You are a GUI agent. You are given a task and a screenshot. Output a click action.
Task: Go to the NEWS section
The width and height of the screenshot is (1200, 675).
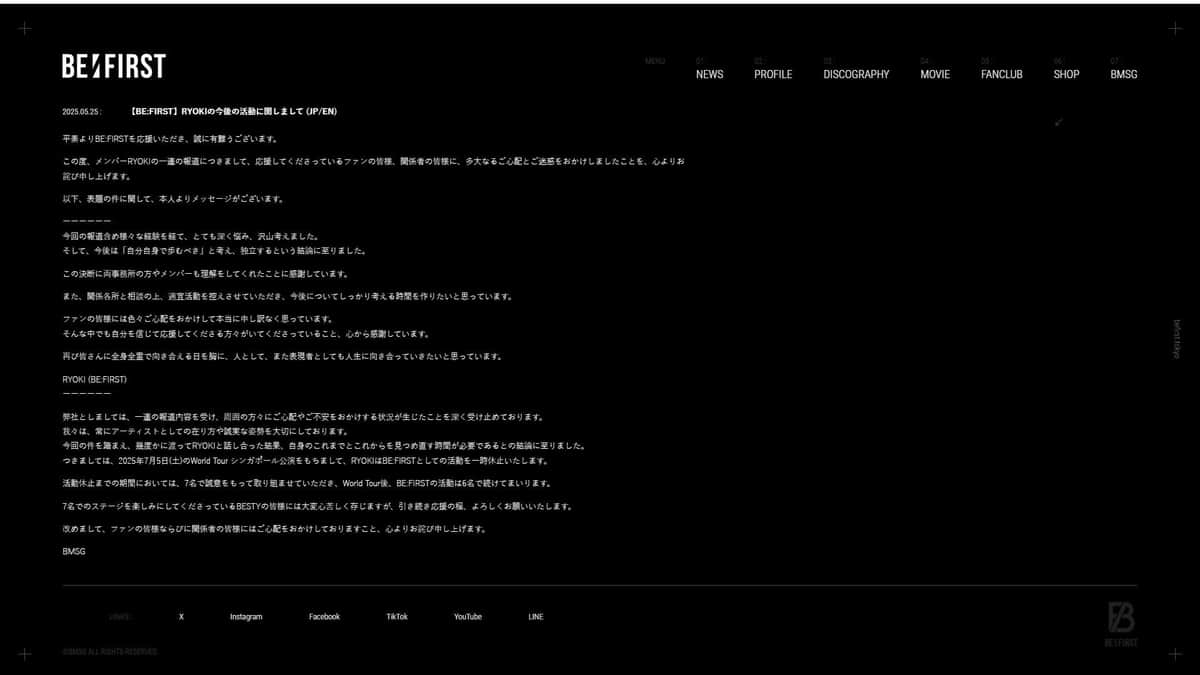click(x=710, y=74)
